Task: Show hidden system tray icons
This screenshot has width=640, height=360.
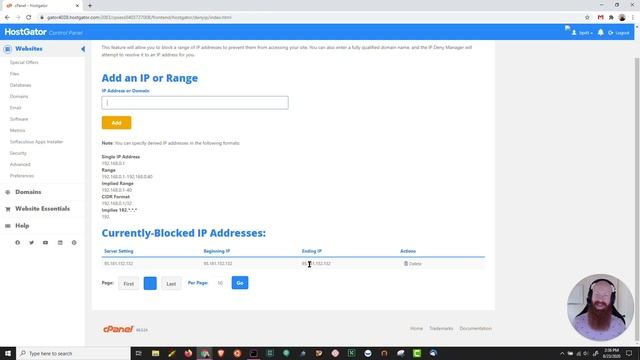Action: point(562,353)
